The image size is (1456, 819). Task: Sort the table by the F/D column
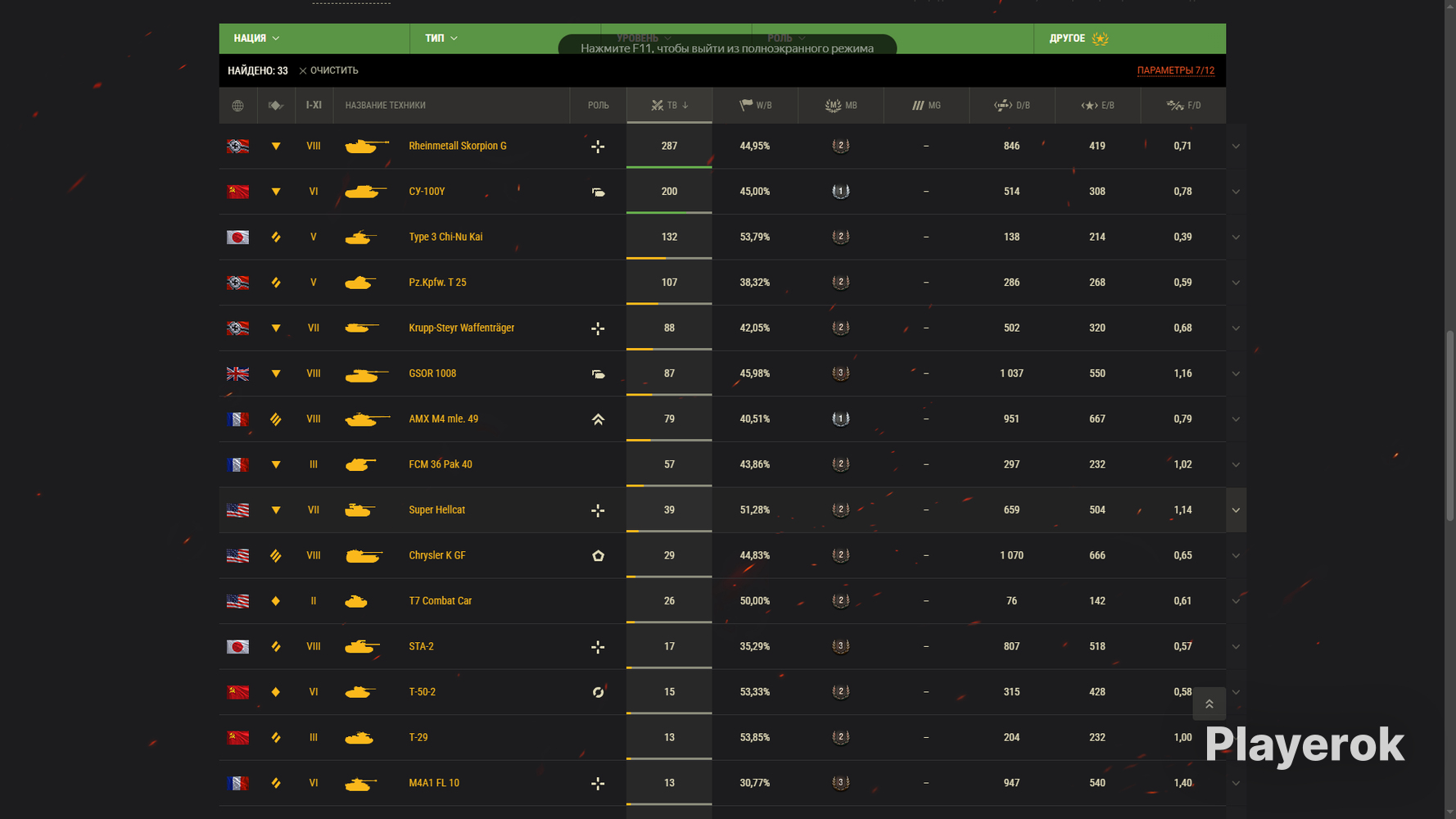pos(1183,106)
